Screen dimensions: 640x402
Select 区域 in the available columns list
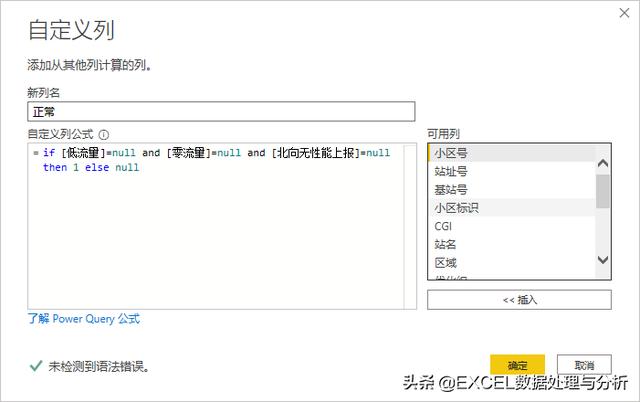512,262
